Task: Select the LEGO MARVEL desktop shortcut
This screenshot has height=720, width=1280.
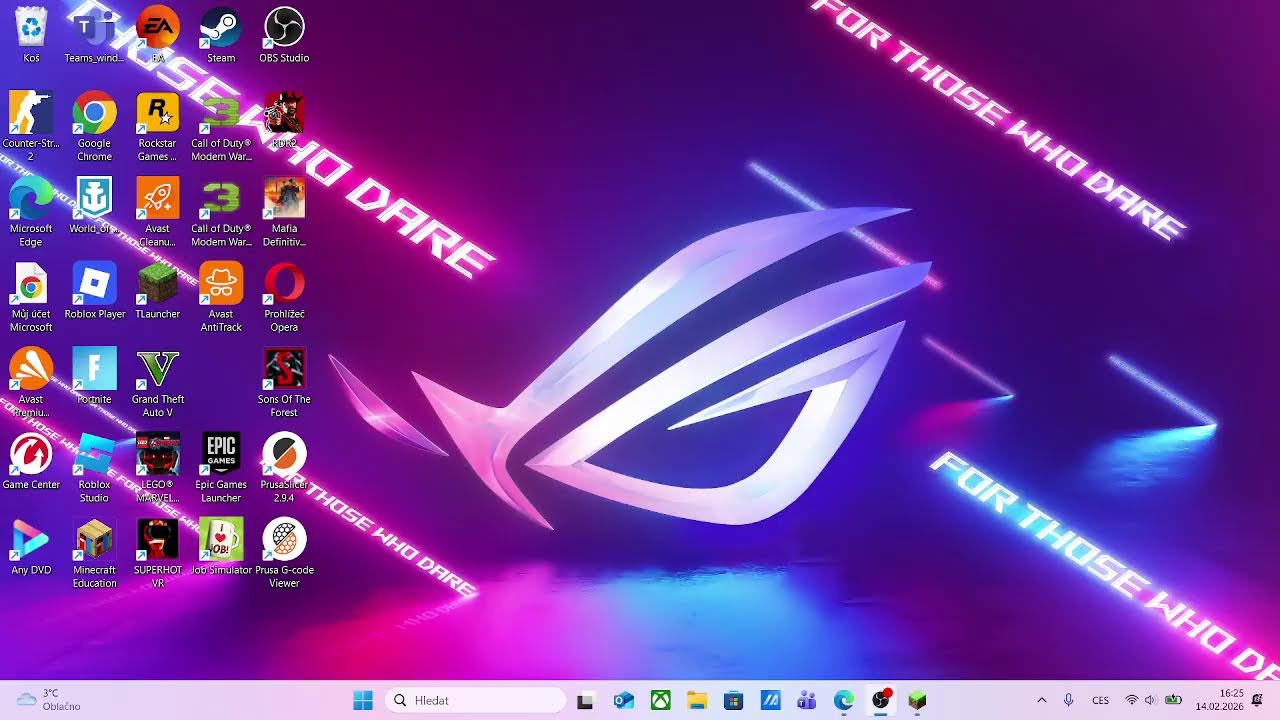Action: (x=158, y=468)
